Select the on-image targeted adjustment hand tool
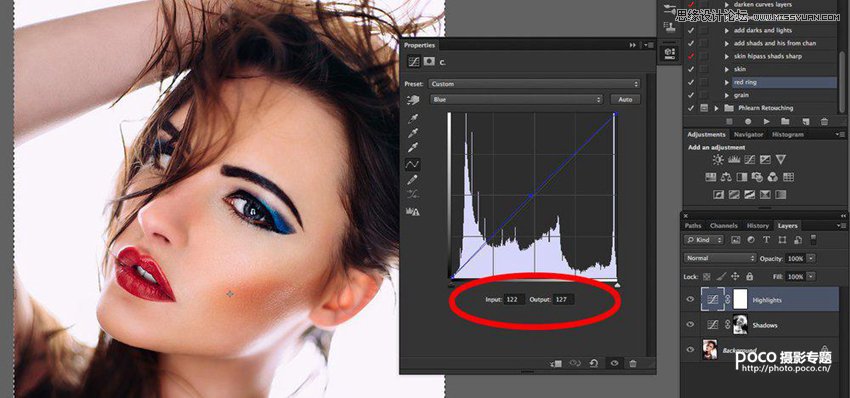The height and width of the screenshot is (398, 850). pyautogui.click(x=413, y=100)
